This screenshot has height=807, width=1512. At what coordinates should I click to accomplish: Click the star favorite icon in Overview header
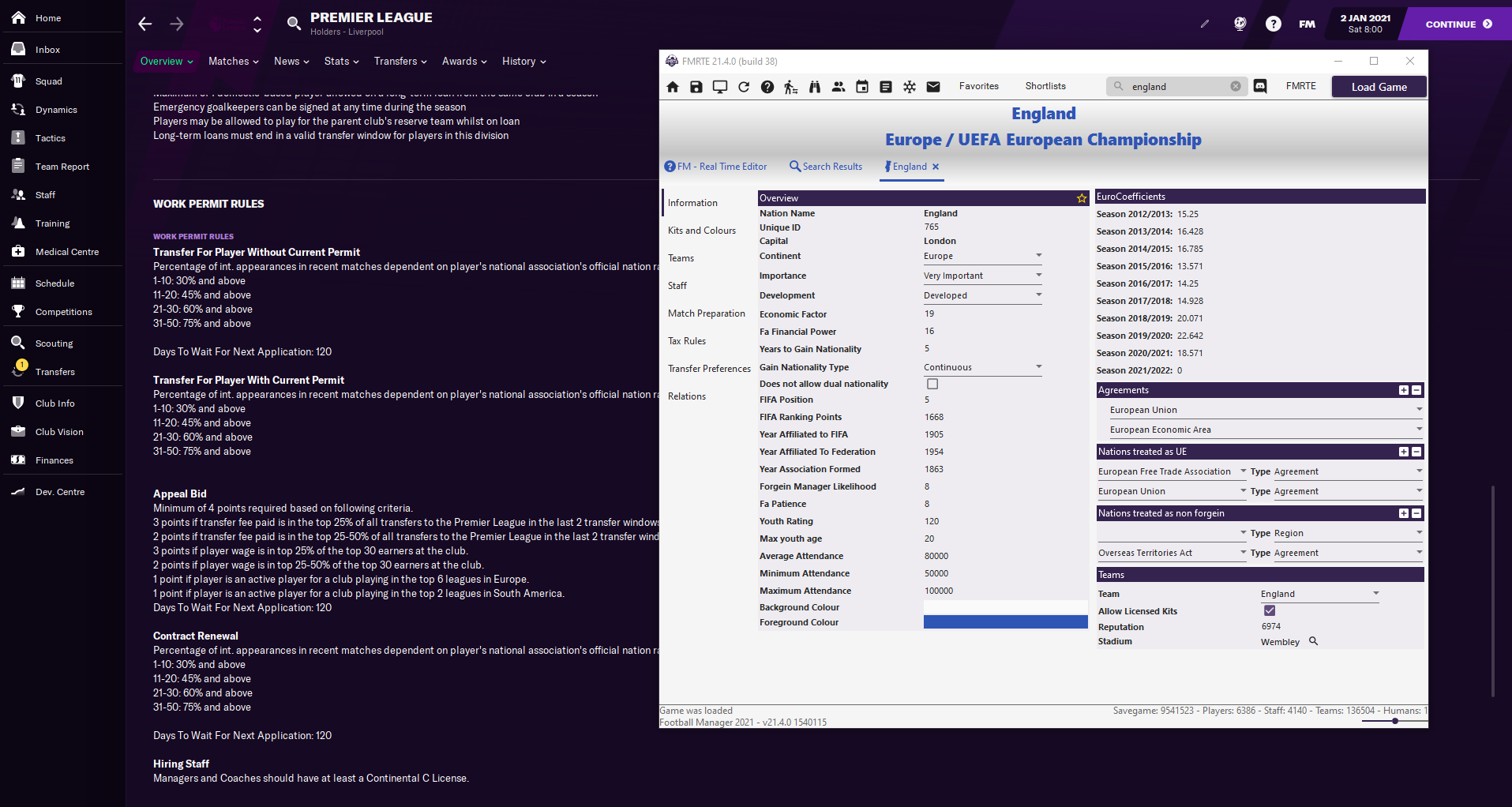pyautogui.click(x=1082, y=198)
